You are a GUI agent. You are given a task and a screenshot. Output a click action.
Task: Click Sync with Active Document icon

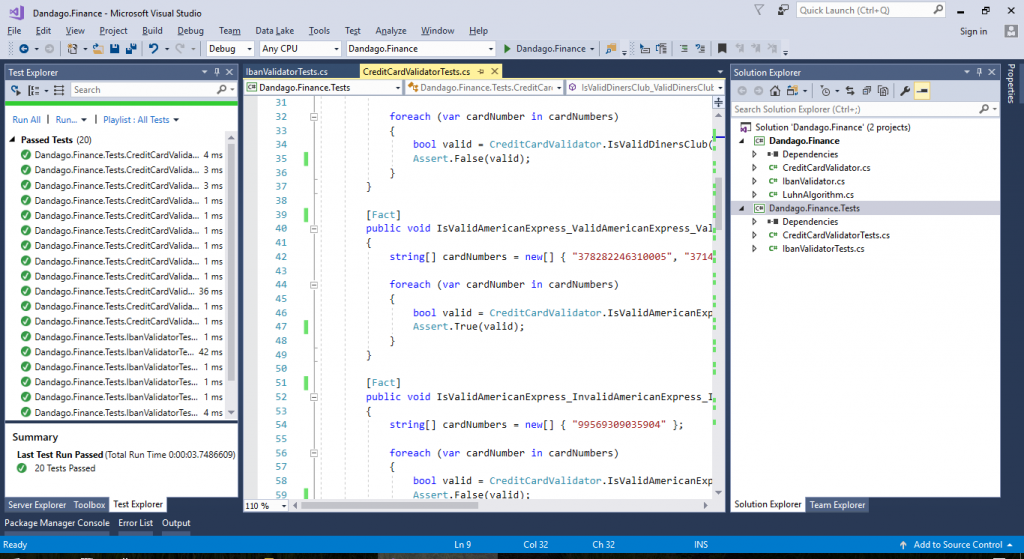point(850,91)
